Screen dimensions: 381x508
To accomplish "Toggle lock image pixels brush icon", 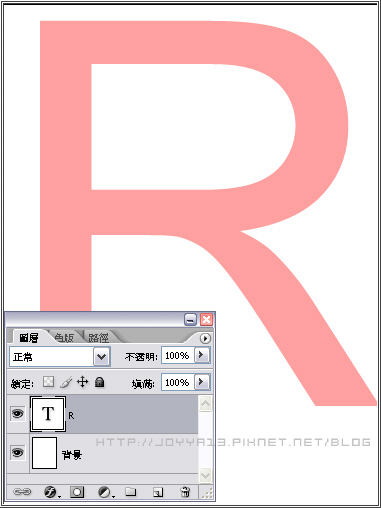I will click(x=66, y=382).
